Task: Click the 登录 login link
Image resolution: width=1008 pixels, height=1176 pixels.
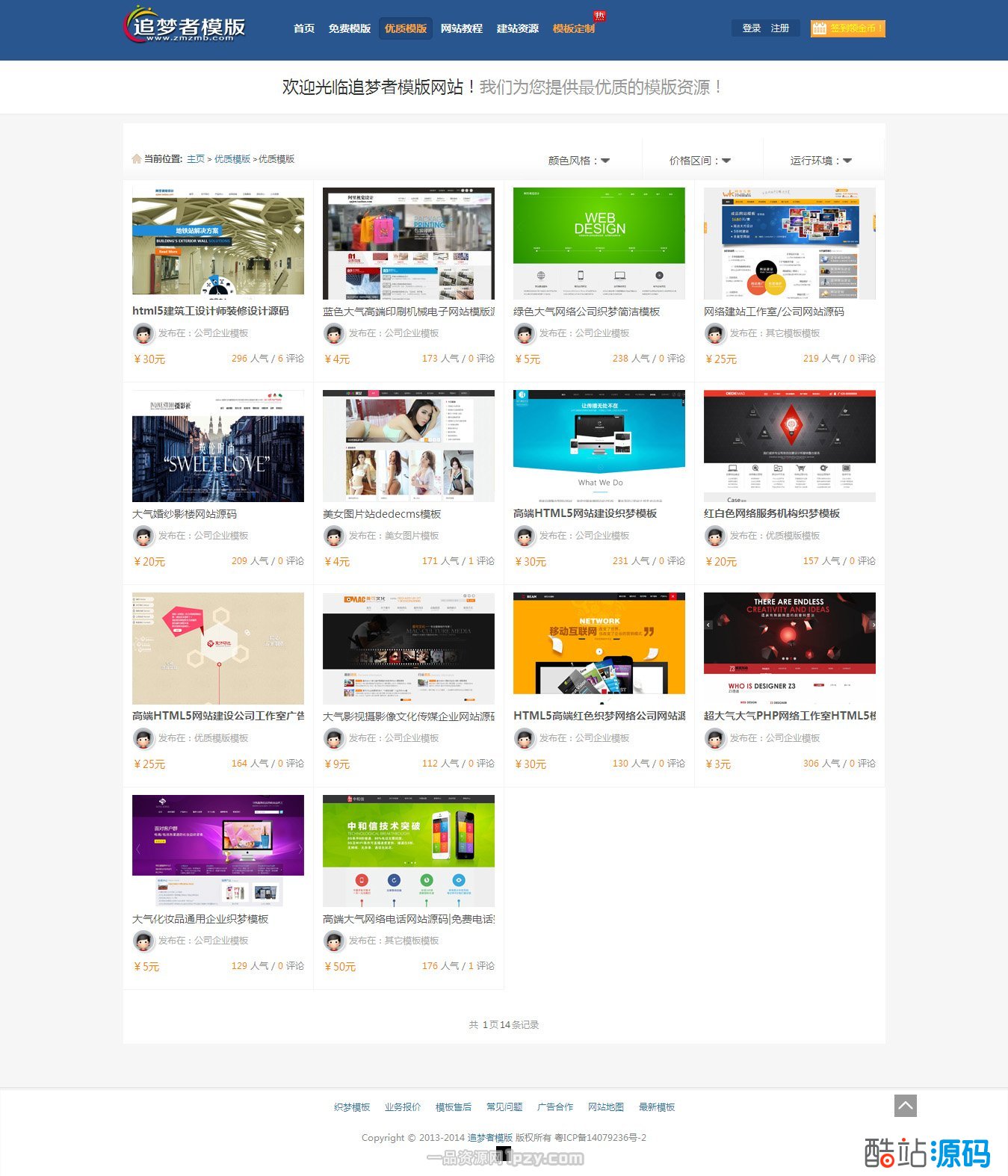Action: 751,28
